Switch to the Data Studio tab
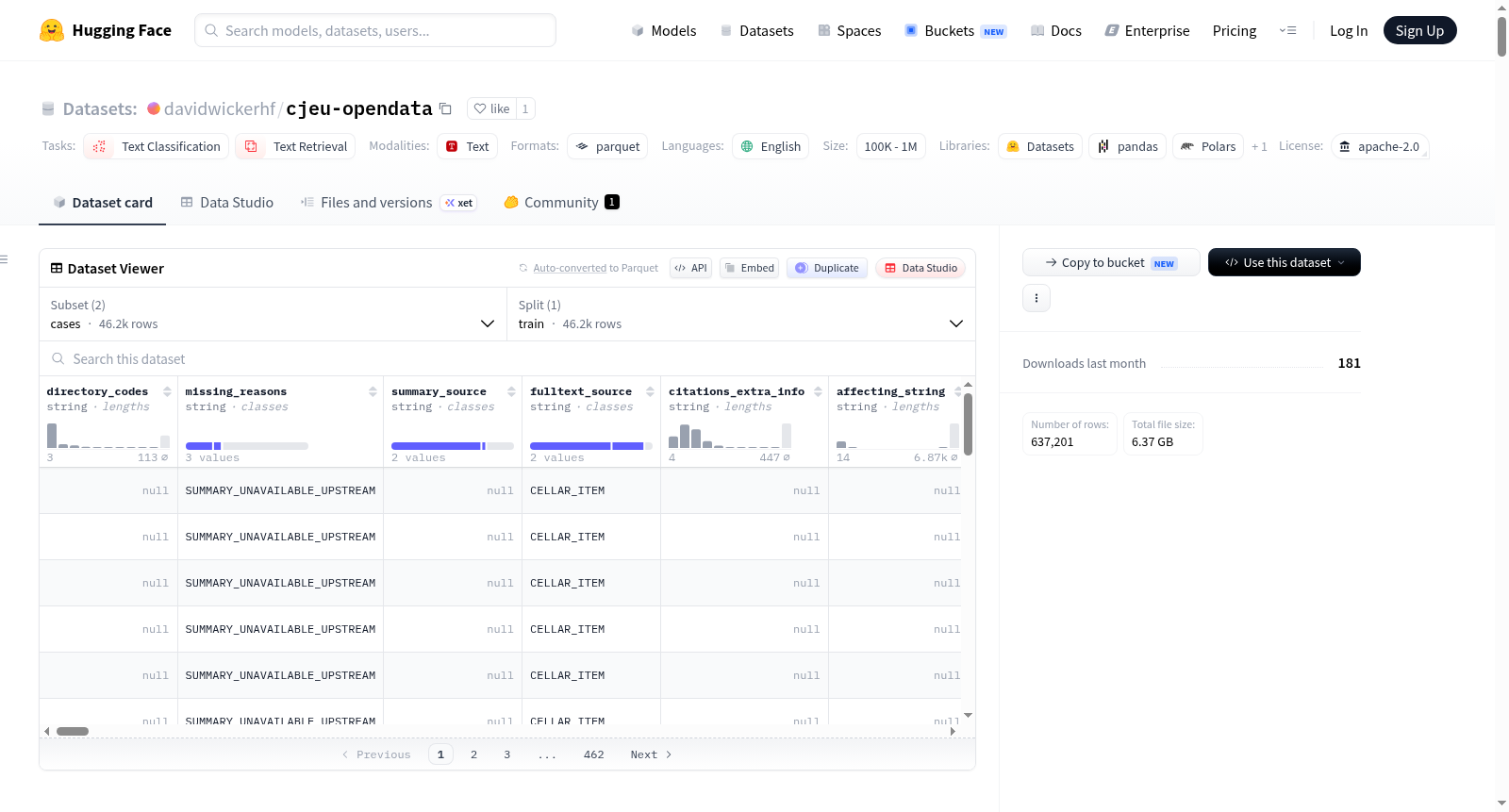 227,202
